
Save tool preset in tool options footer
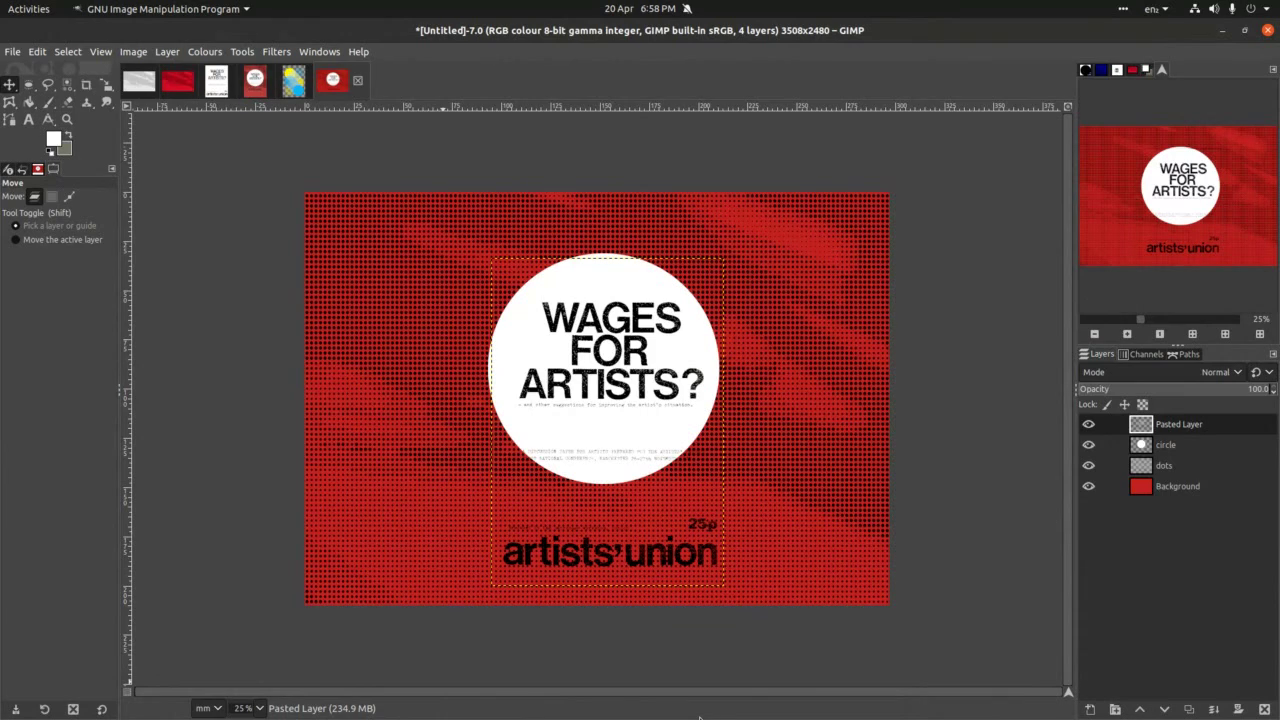tap(15, 709)
